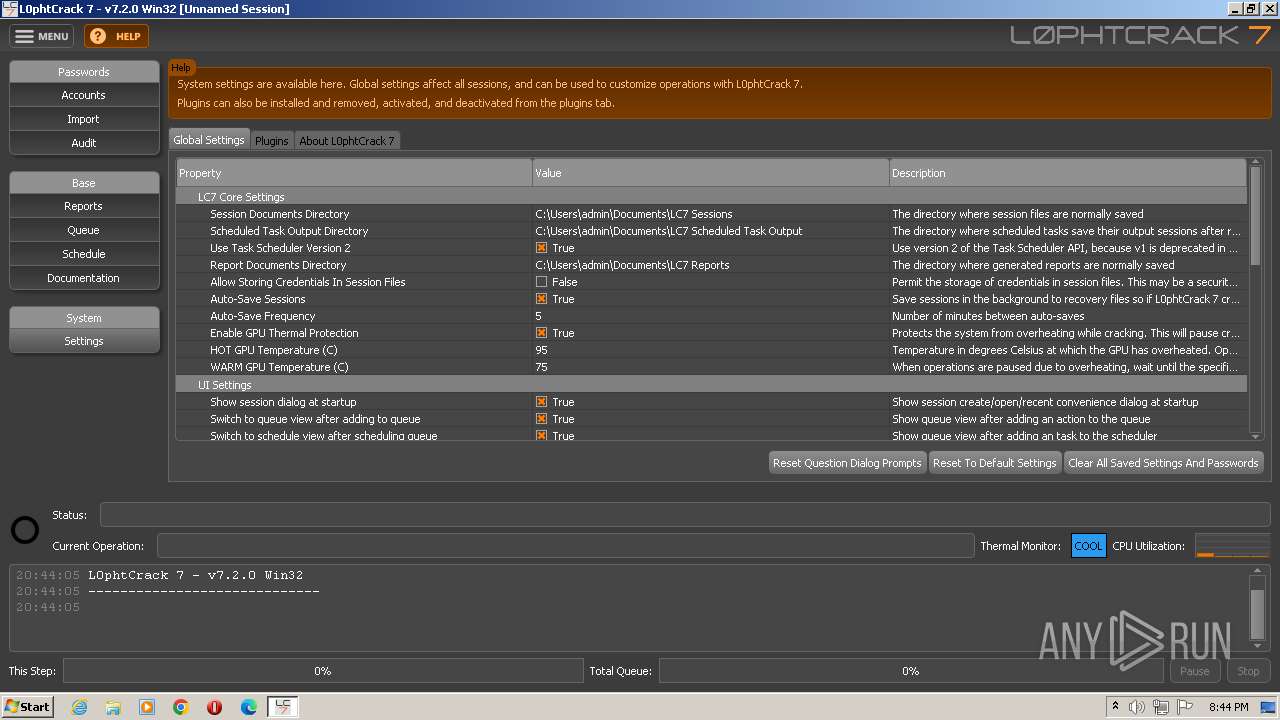Click the Auto-Save Frequency value 5
The width and height of the screenshot is (1280, 720).
[x=538, y=316]
